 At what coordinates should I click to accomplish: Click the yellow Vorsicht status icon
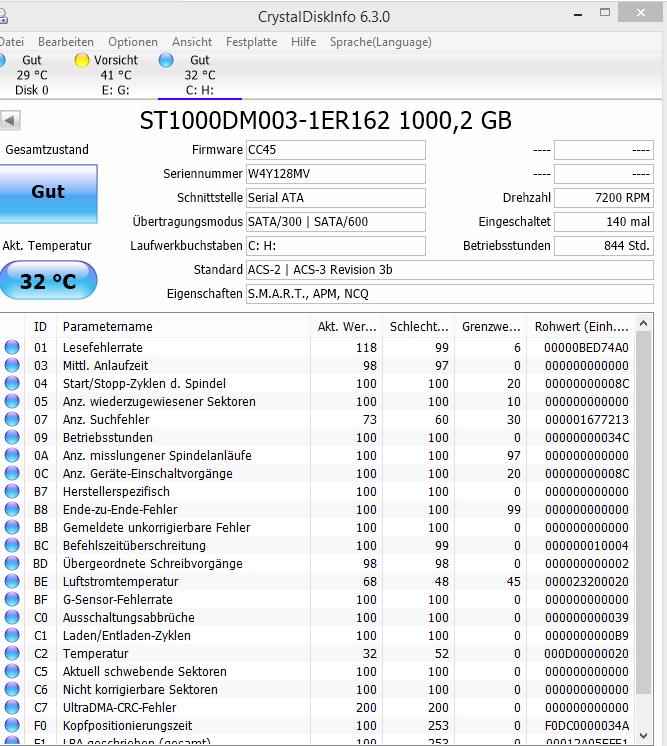[x=82, y=60]
